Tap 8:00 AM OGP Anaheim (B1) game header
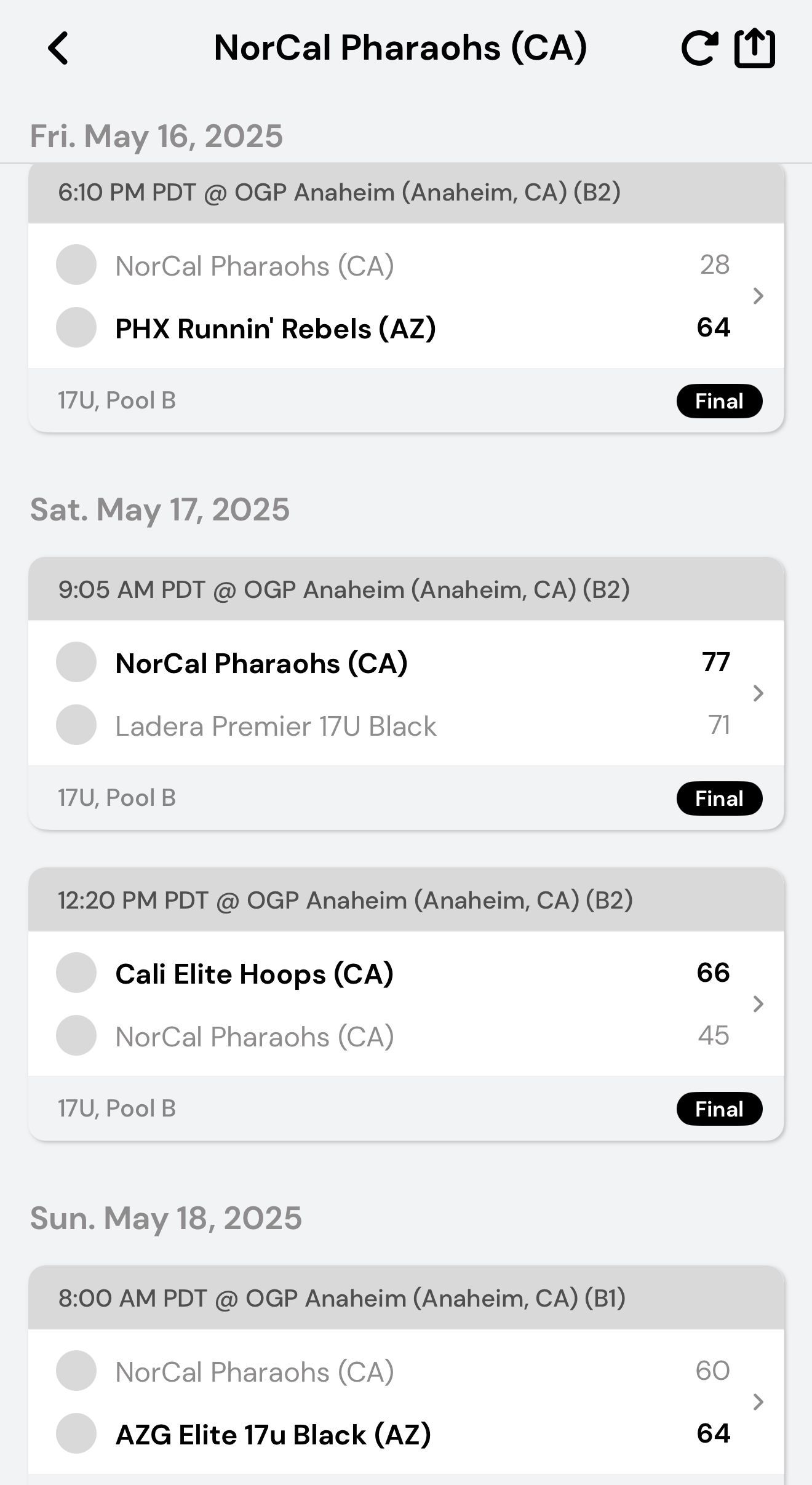812x1485 pixels. tap(342, 1298)
